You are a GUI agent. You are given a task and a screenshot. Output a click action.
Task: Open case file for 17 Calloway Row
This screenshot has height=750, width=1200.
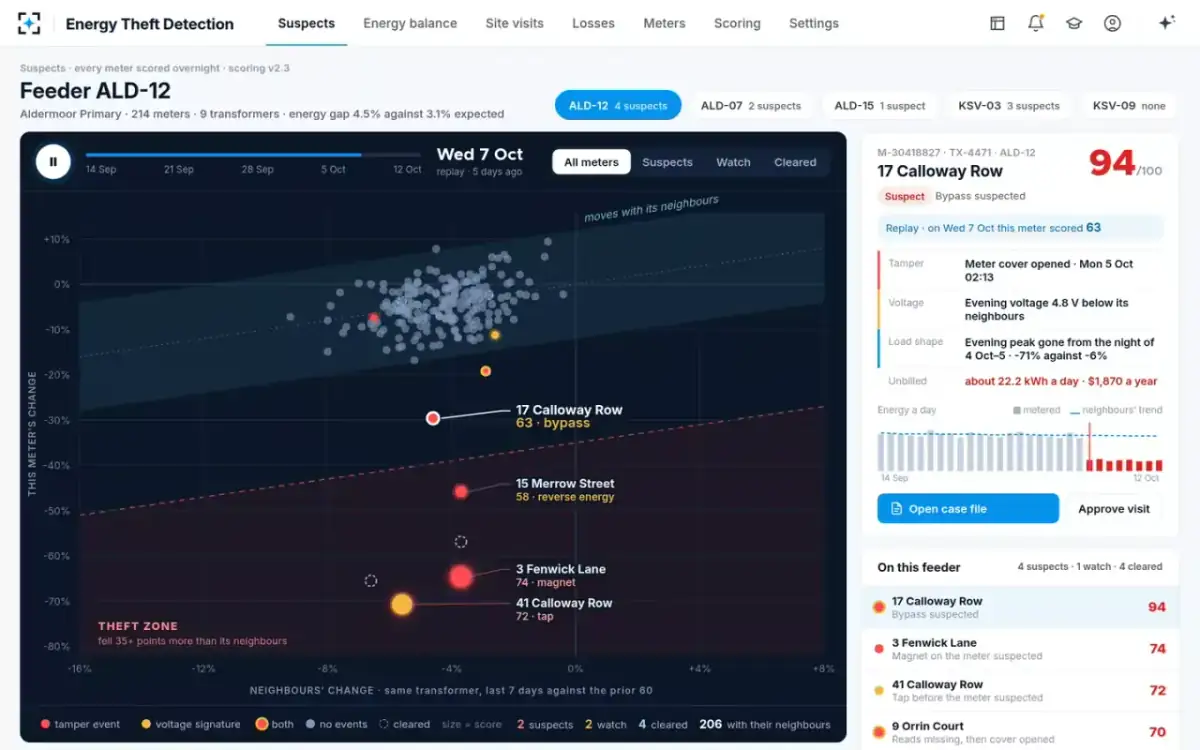968,508
